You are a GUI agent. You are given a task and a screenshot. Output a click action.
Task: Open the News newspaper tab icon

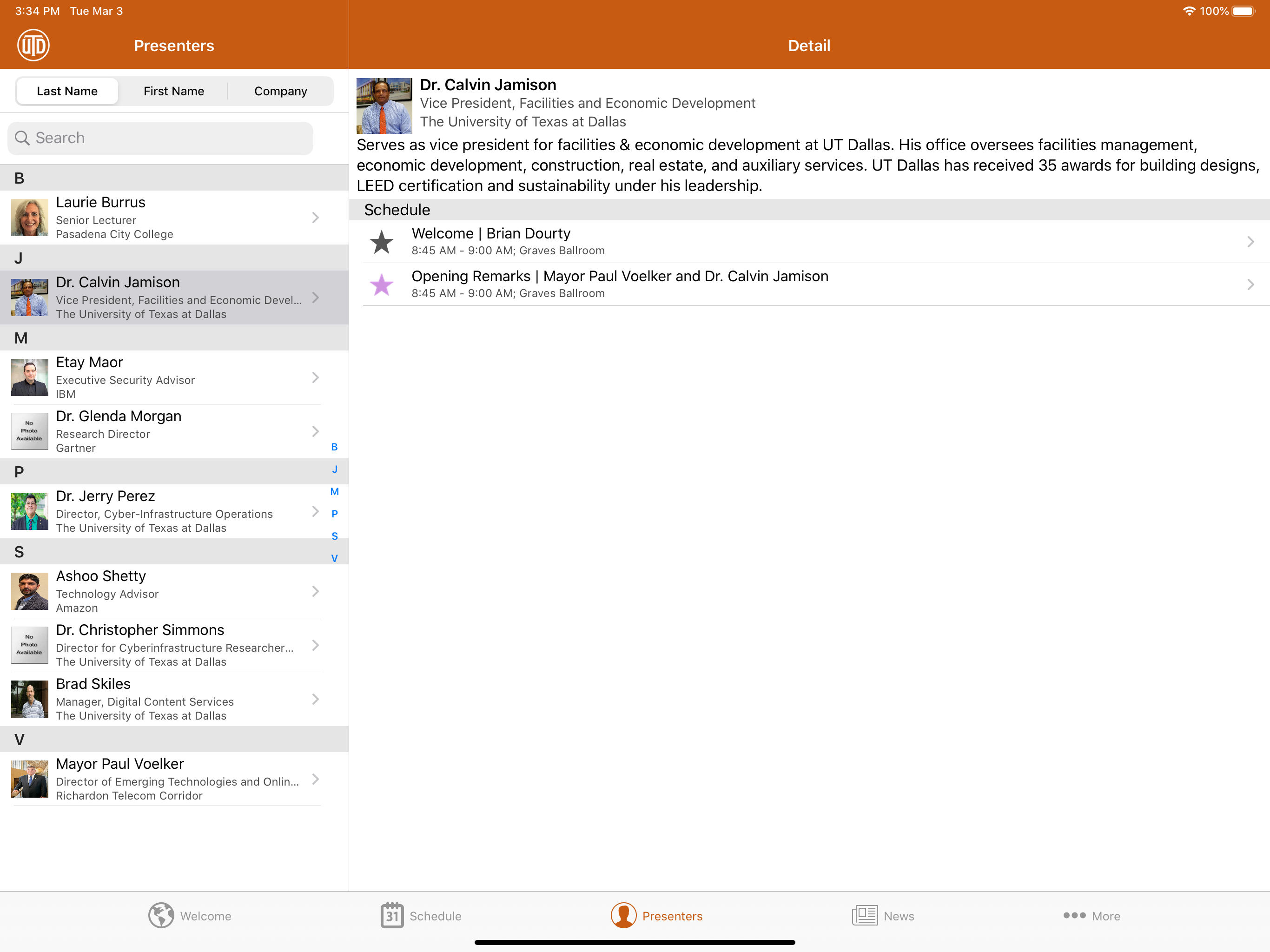pos(865,915)
